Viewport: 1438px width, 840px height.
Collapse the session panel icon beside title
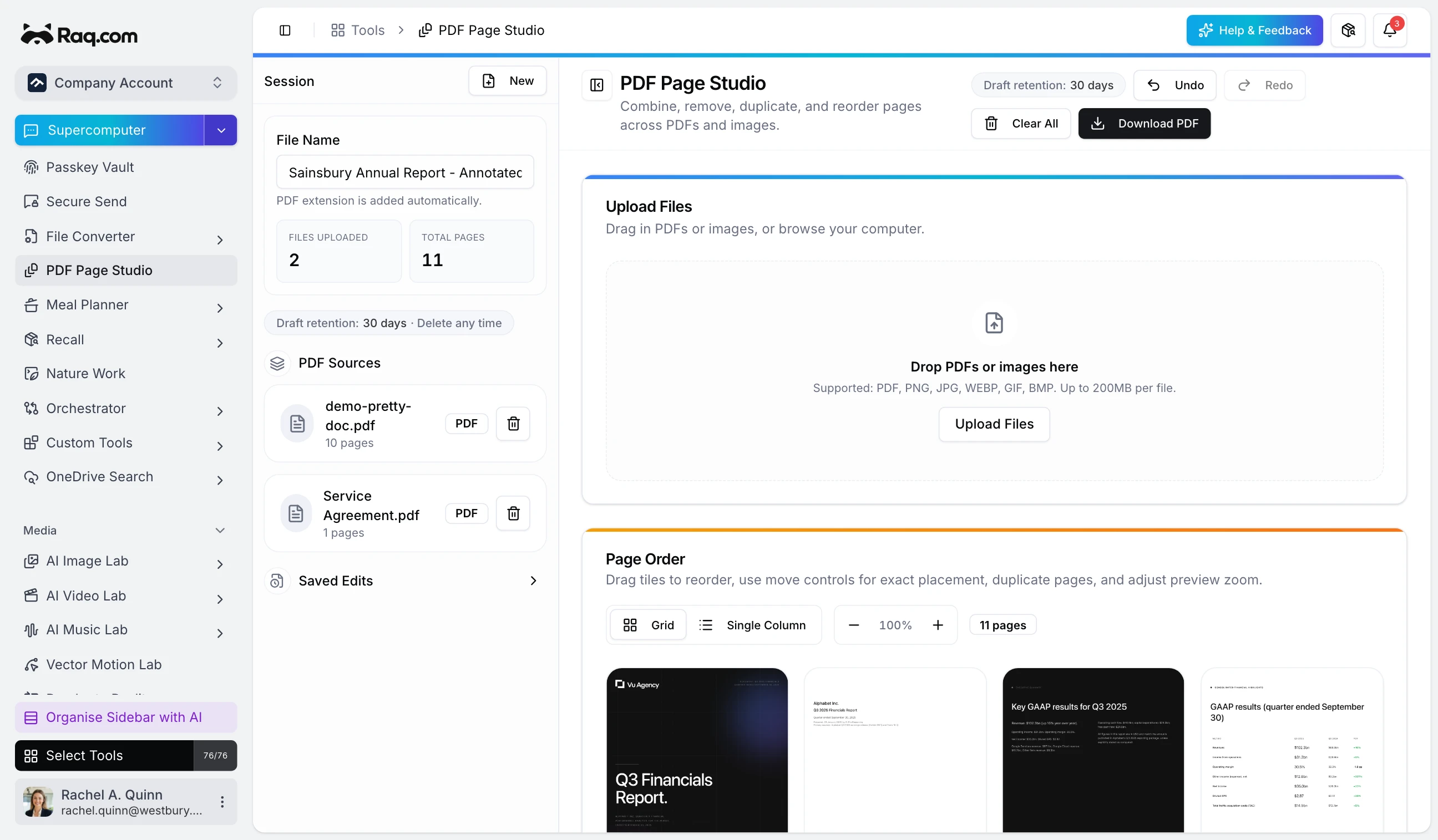(596, 85)
